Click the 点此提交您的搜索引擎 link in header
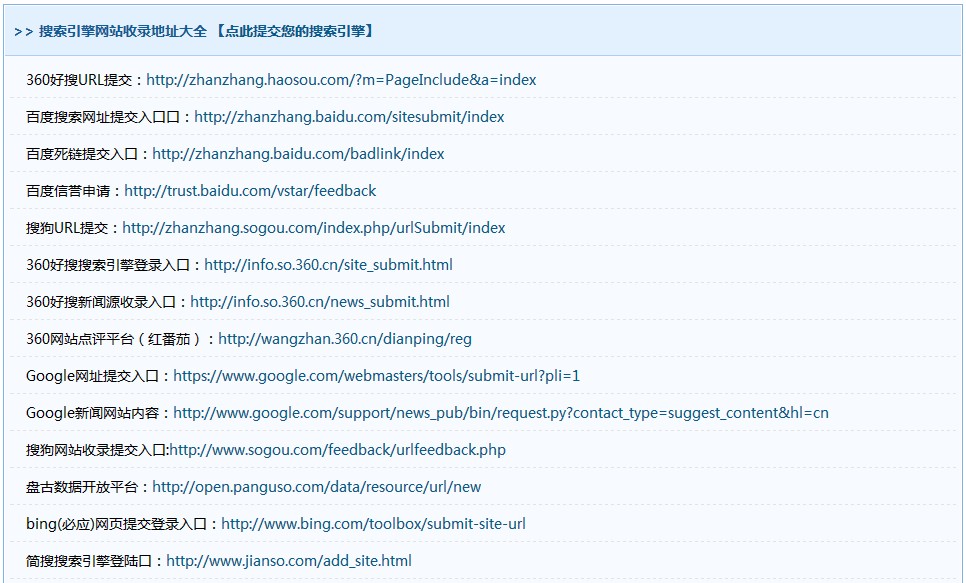 (294, 31)
